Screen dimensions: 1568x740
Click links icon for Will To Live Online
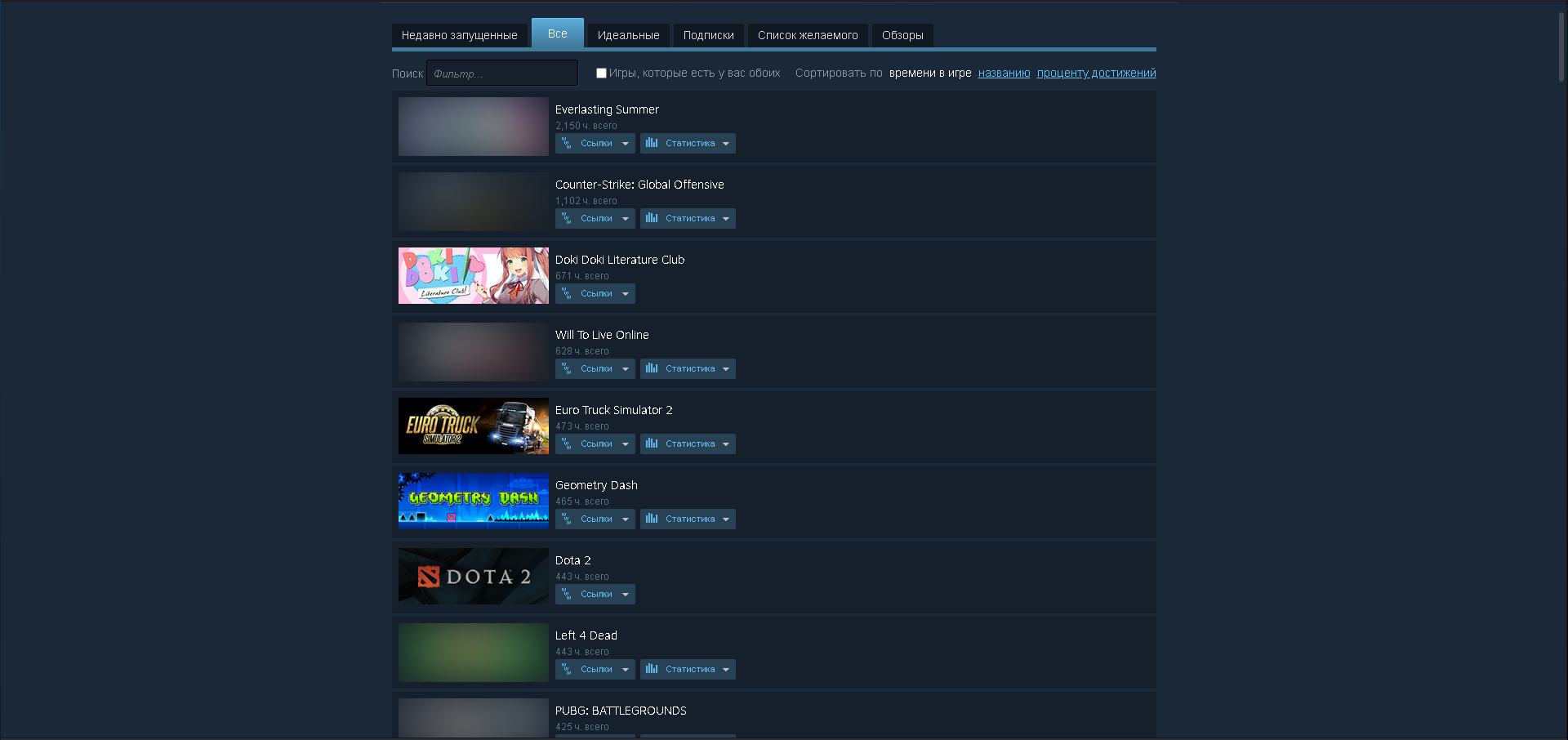567,368
